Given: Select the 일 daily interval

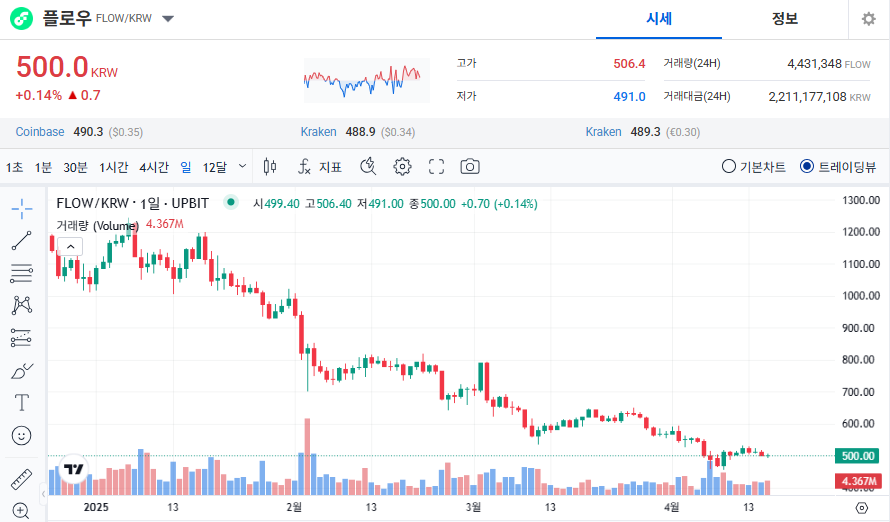Looking at the screenshot, I should pos(186,167).
